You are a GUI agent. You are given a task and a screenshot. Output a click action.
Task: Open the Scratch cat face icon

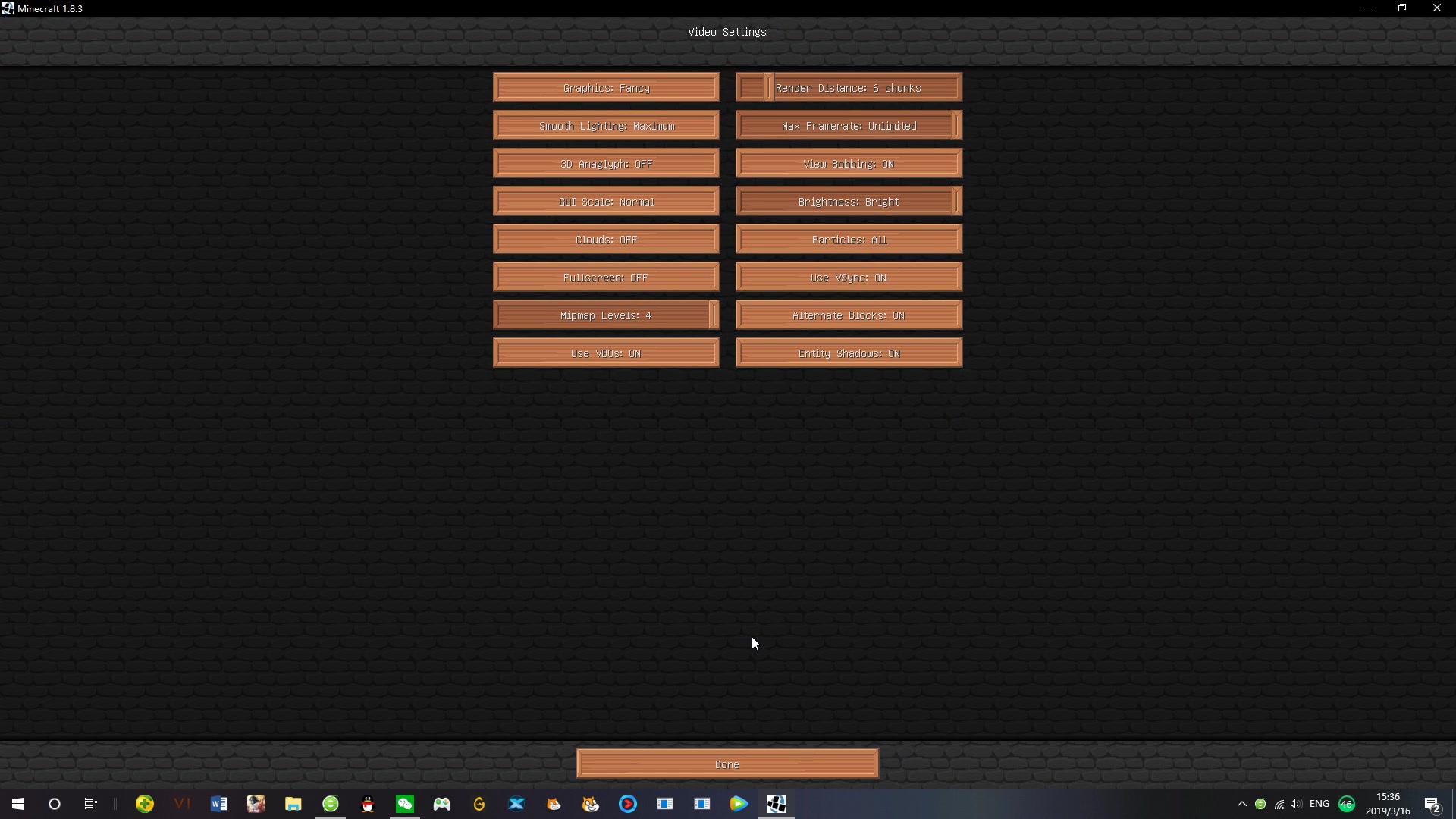tap(591, 804)
